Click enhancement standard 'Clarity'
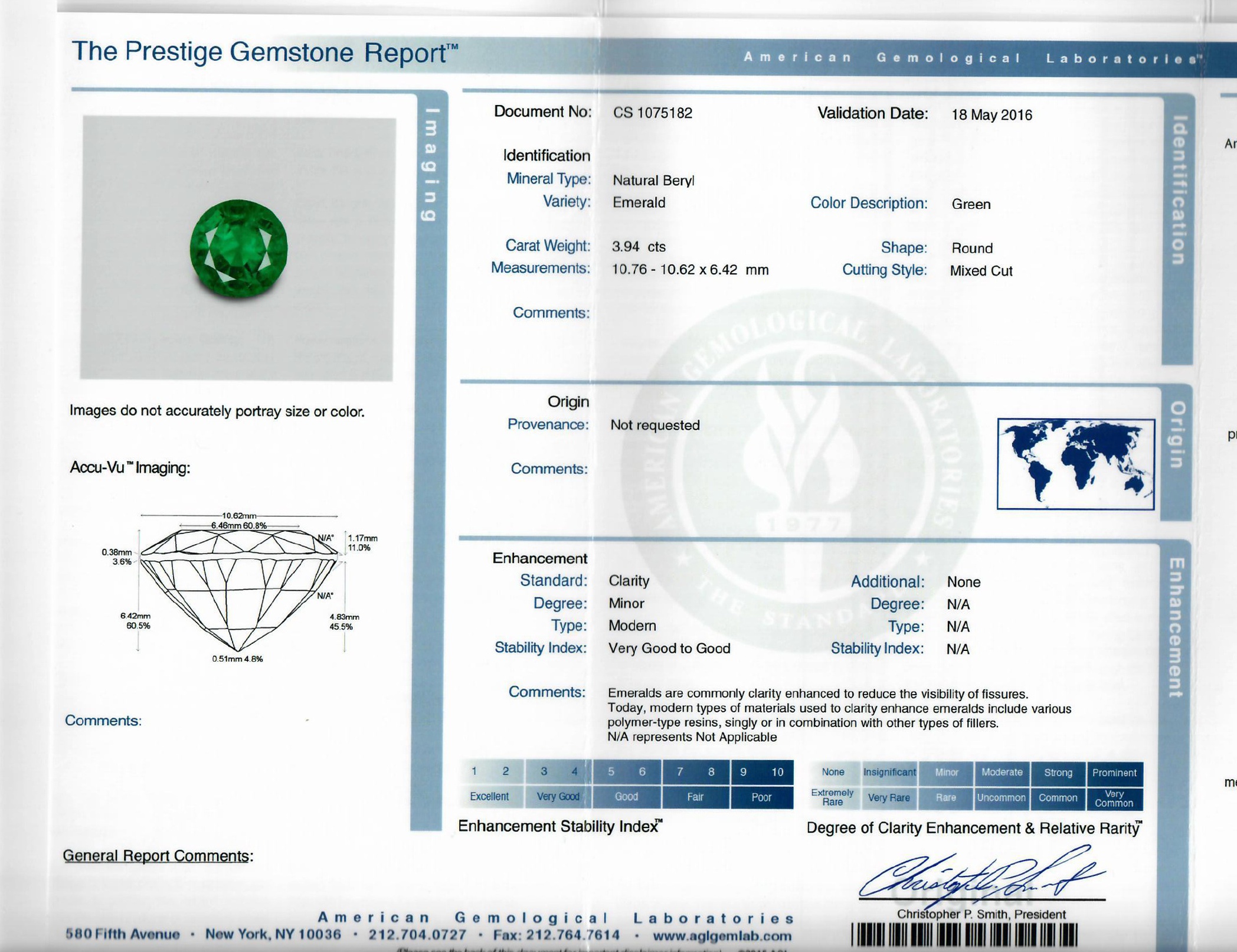The height and width of the screenshot is (952, 1237). pos(629,581)
